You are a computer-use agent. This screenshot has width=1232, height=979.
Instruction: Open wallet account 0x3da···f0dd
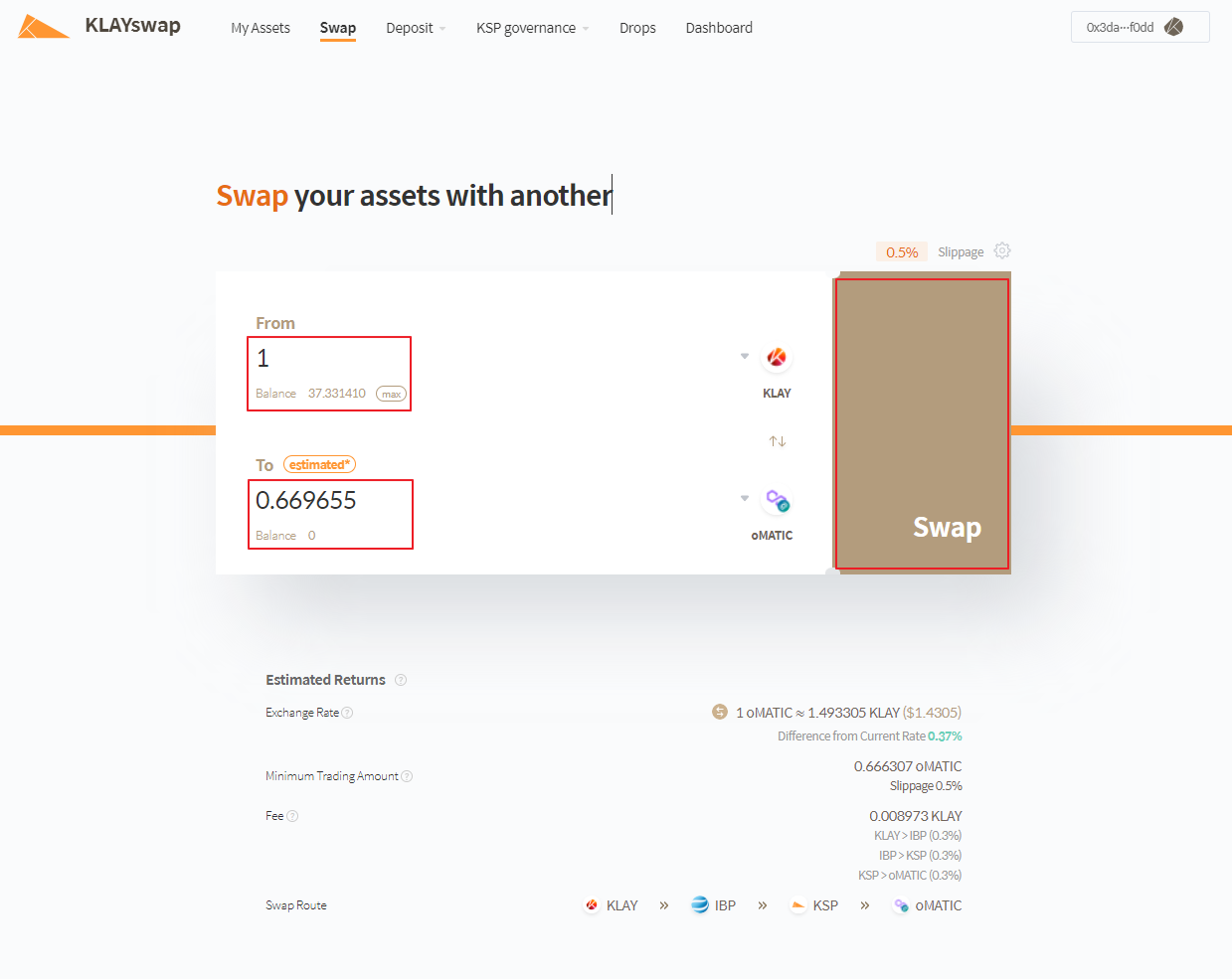1140,27
